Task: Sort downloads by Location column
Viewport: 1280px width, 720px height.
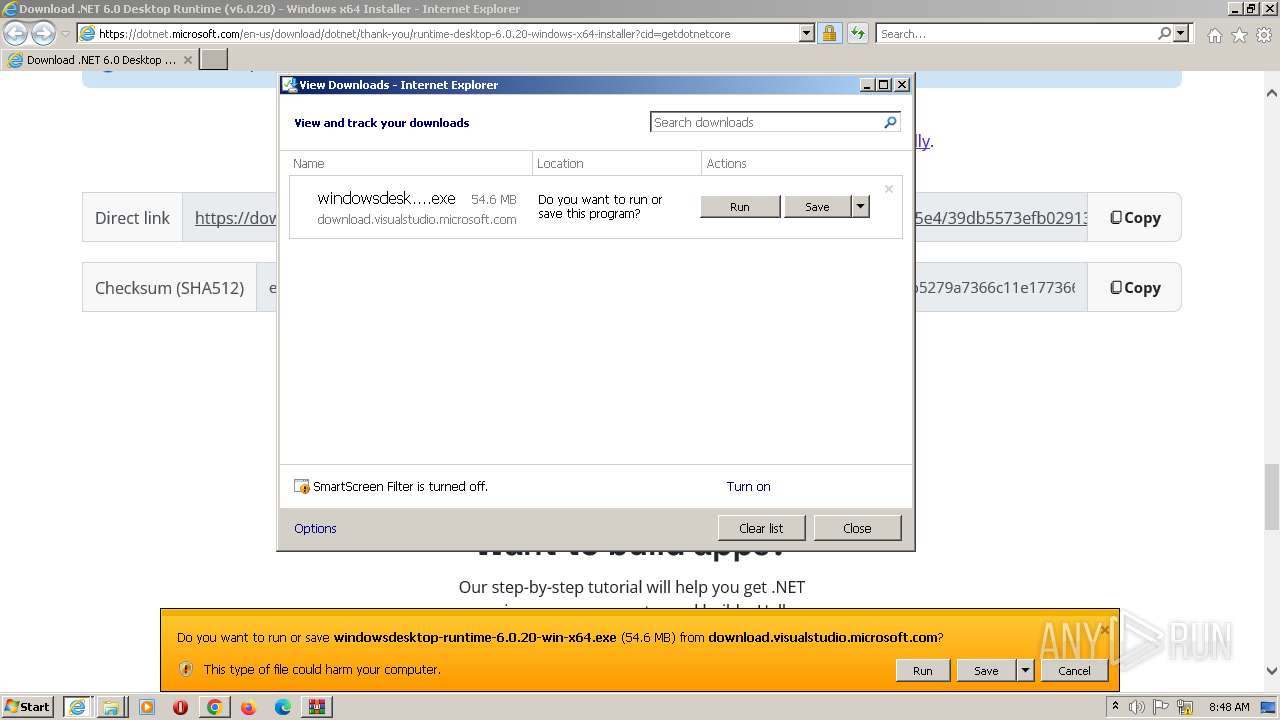Action: point(617,163)
